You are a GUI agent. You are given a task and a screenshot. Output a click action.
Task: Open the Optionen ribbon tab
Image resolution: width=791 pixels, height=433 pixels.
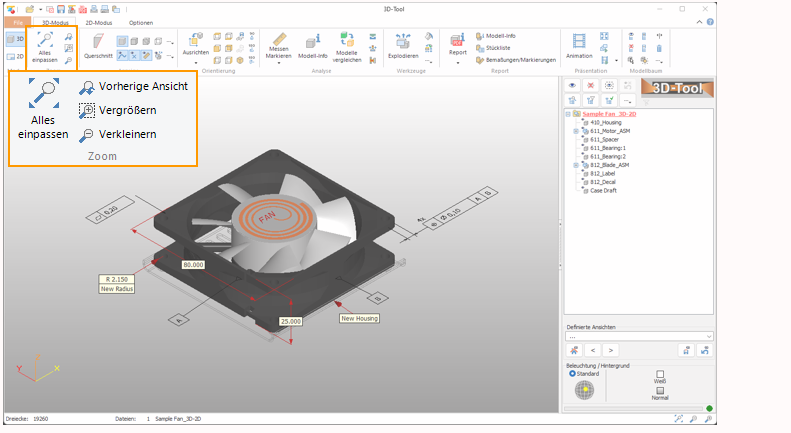141,21
